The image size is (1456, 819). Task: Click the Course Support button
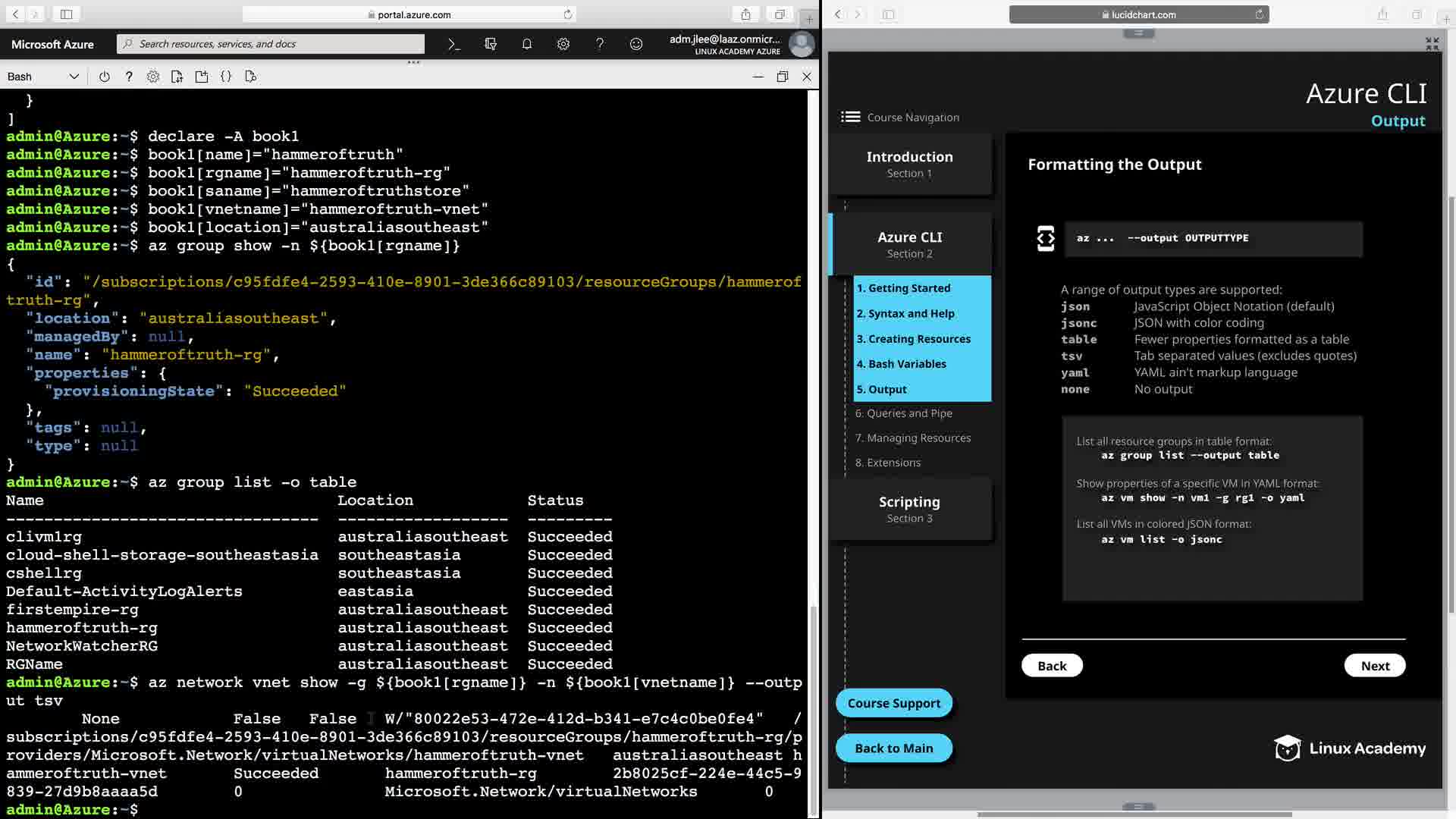click(893, 703)
